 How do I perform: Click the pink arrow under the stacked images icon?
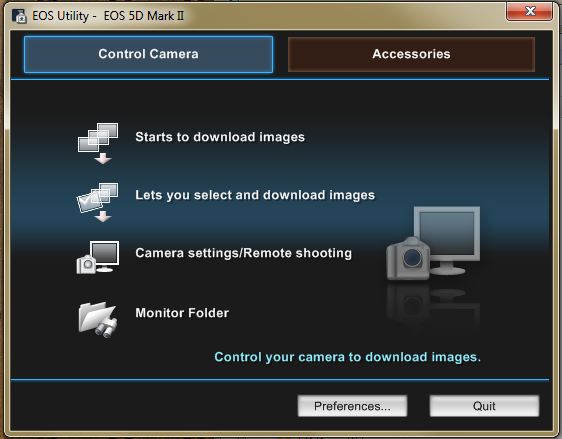pyautogui.click(x=103, y=158)
